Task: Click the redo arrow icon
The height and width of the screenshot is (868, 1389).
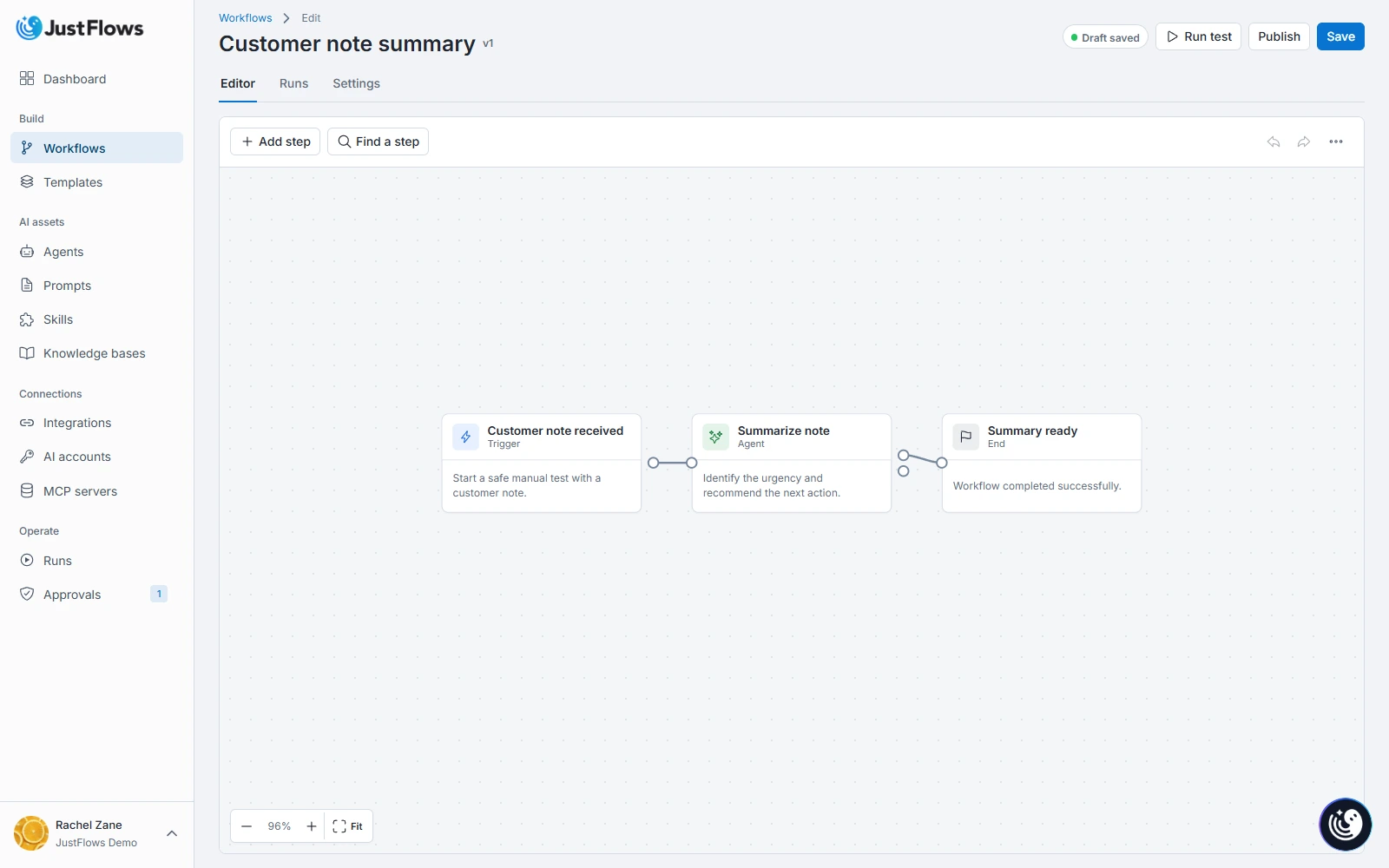Action: click(1304, 141)
